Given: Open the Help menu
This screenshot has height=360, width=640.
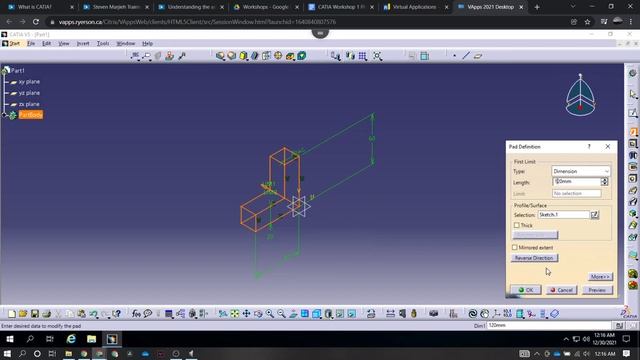Looking at the screenshot, I should (x=147, y=43).
